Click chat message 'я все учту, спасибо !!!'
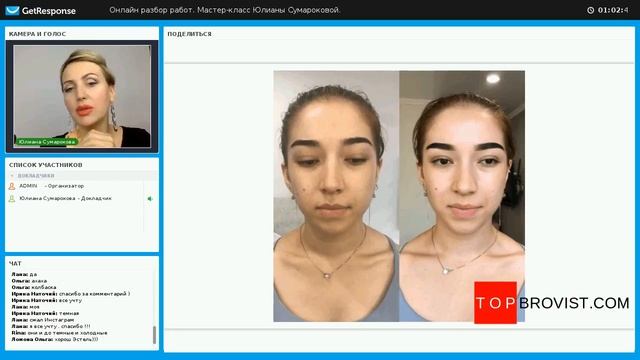This screenshot has height=360, width=640. pyautogui.click(x=51, y=327)
